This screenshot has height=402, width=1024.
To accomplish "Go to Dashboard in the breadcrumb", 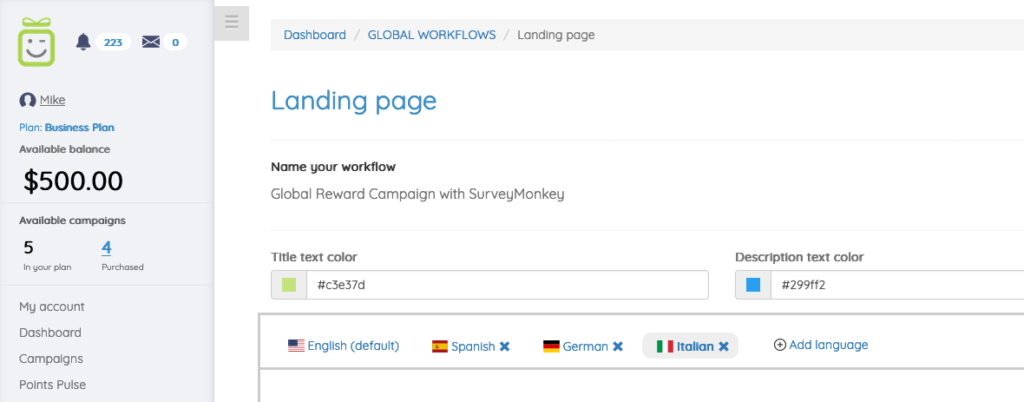I will (x=314, y=35).
